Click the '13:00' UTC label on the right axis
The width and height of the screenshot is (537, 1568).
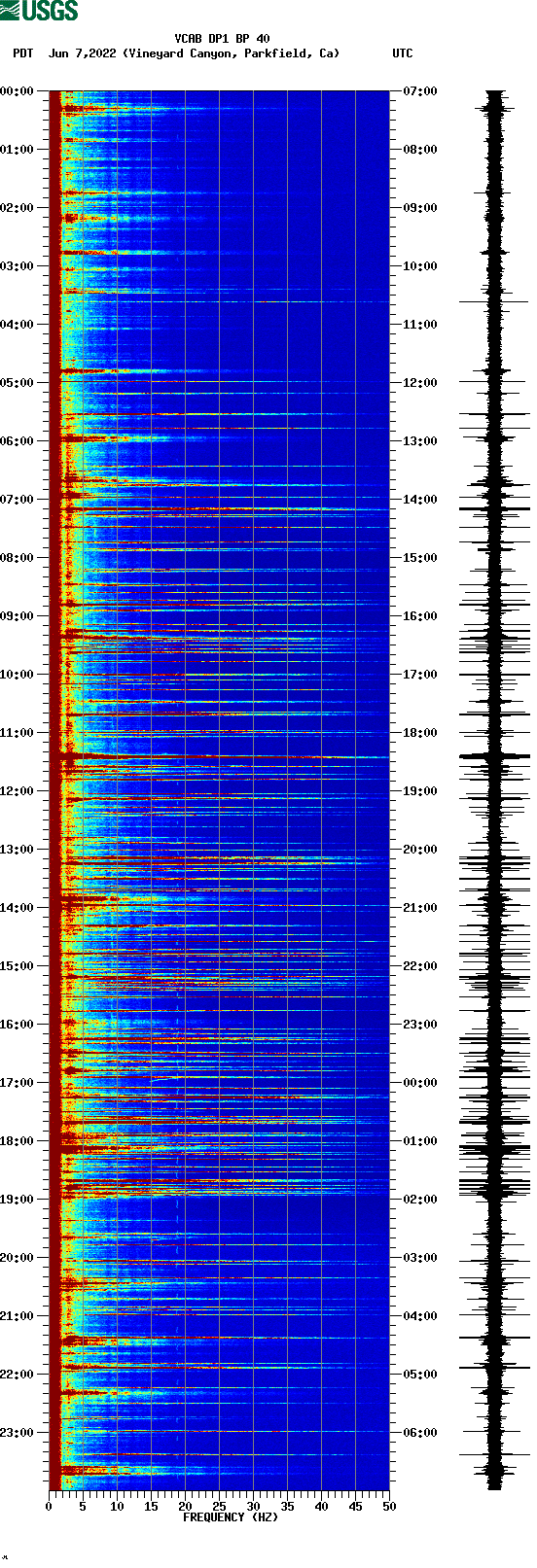click(420, 441)
